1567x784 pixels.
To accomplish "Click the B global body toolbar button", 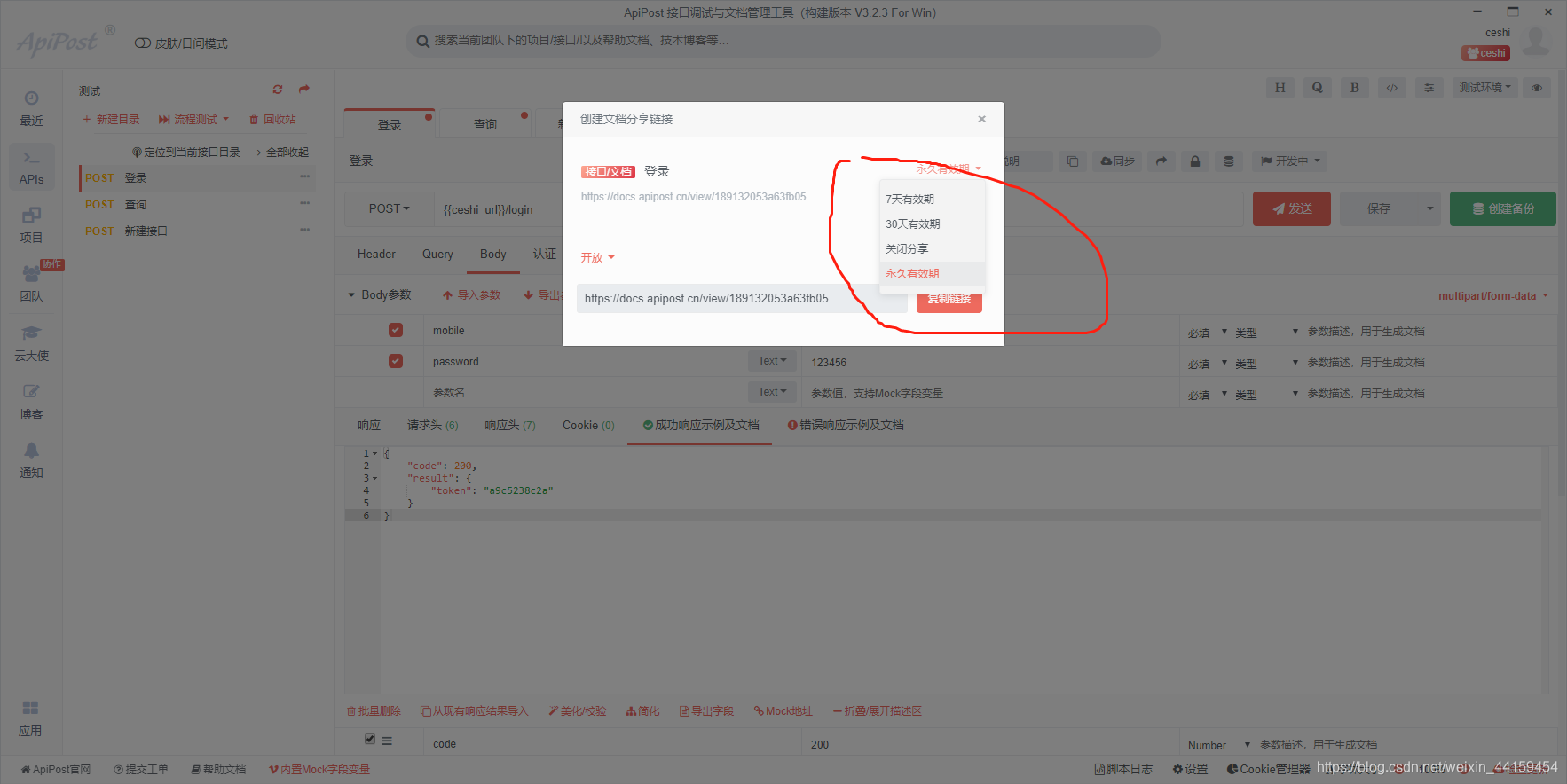I will (x=1354, y=88).
